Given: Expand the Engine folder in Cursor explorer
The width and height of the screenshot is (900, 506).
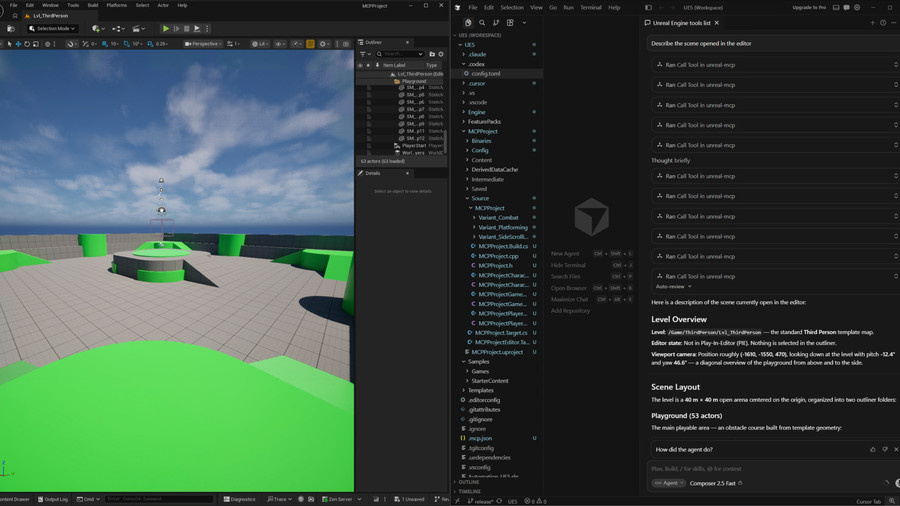Looking at the screenshot, I should click(475, 112).
